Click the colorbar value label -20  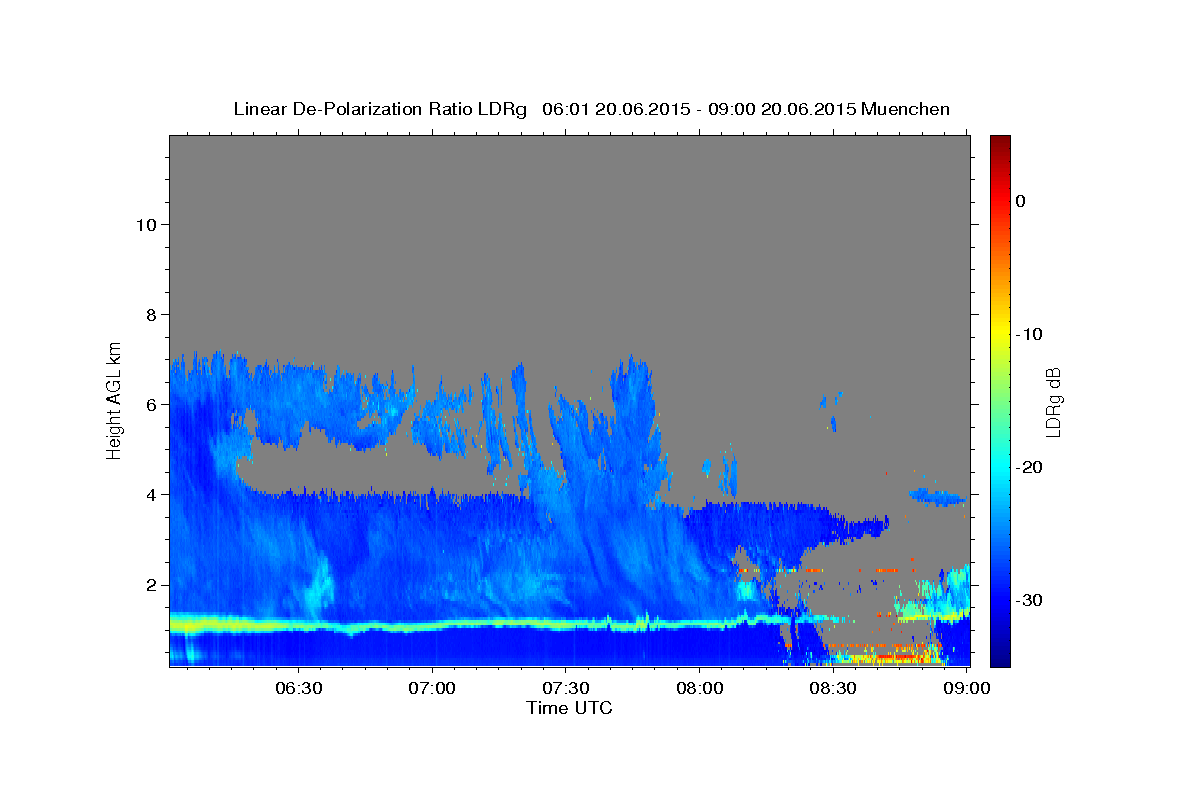click(x=1029, y=467)
